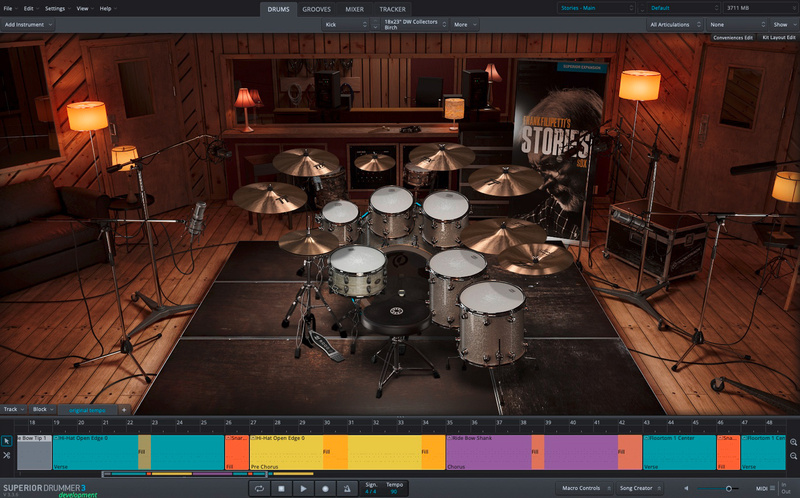800x498 pixels.
Task: Open the All Articulations dropdown
Action: point(674,24)
